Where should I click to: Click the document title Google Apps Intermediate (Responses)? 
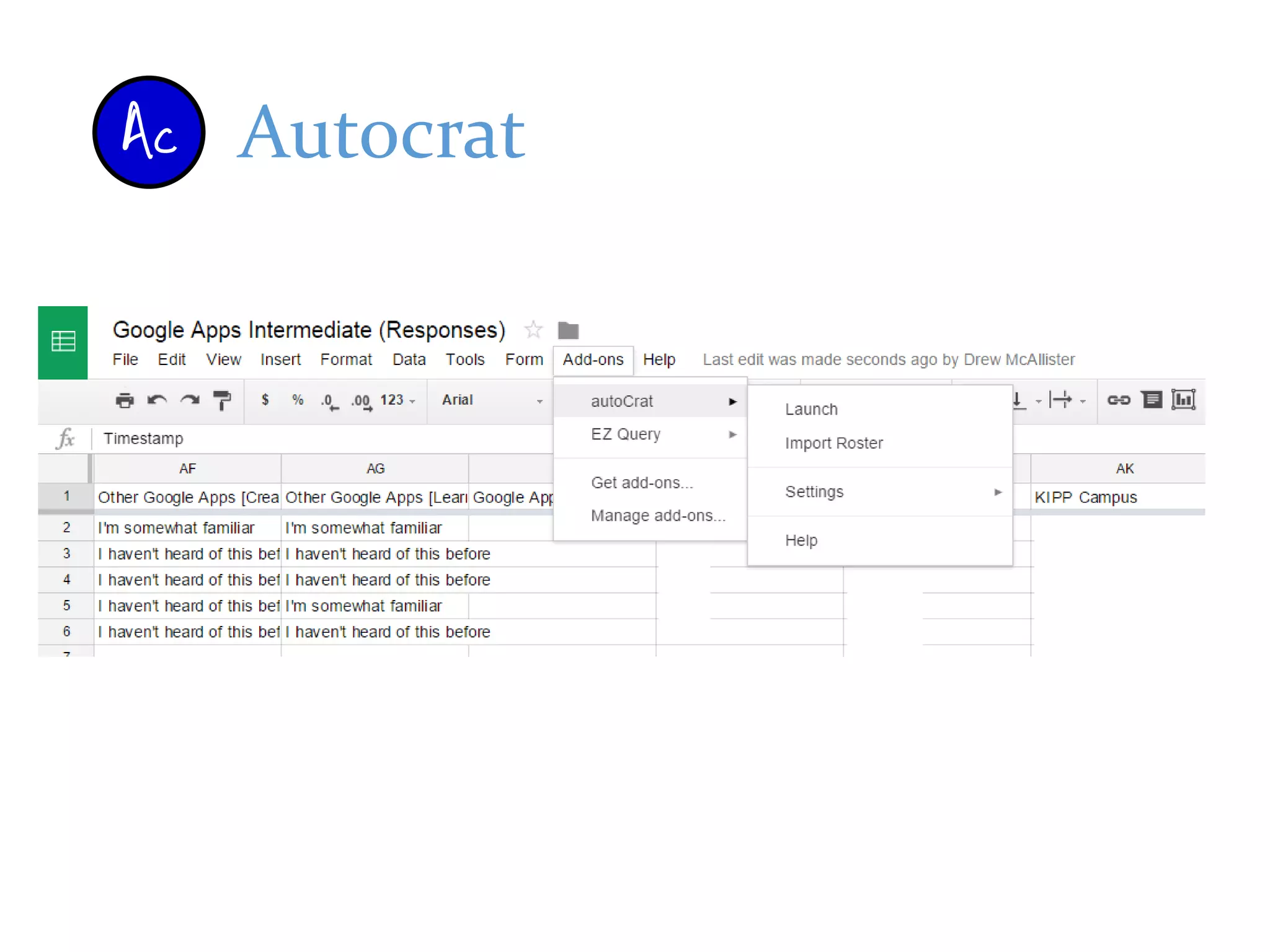(x=309, y=330)
